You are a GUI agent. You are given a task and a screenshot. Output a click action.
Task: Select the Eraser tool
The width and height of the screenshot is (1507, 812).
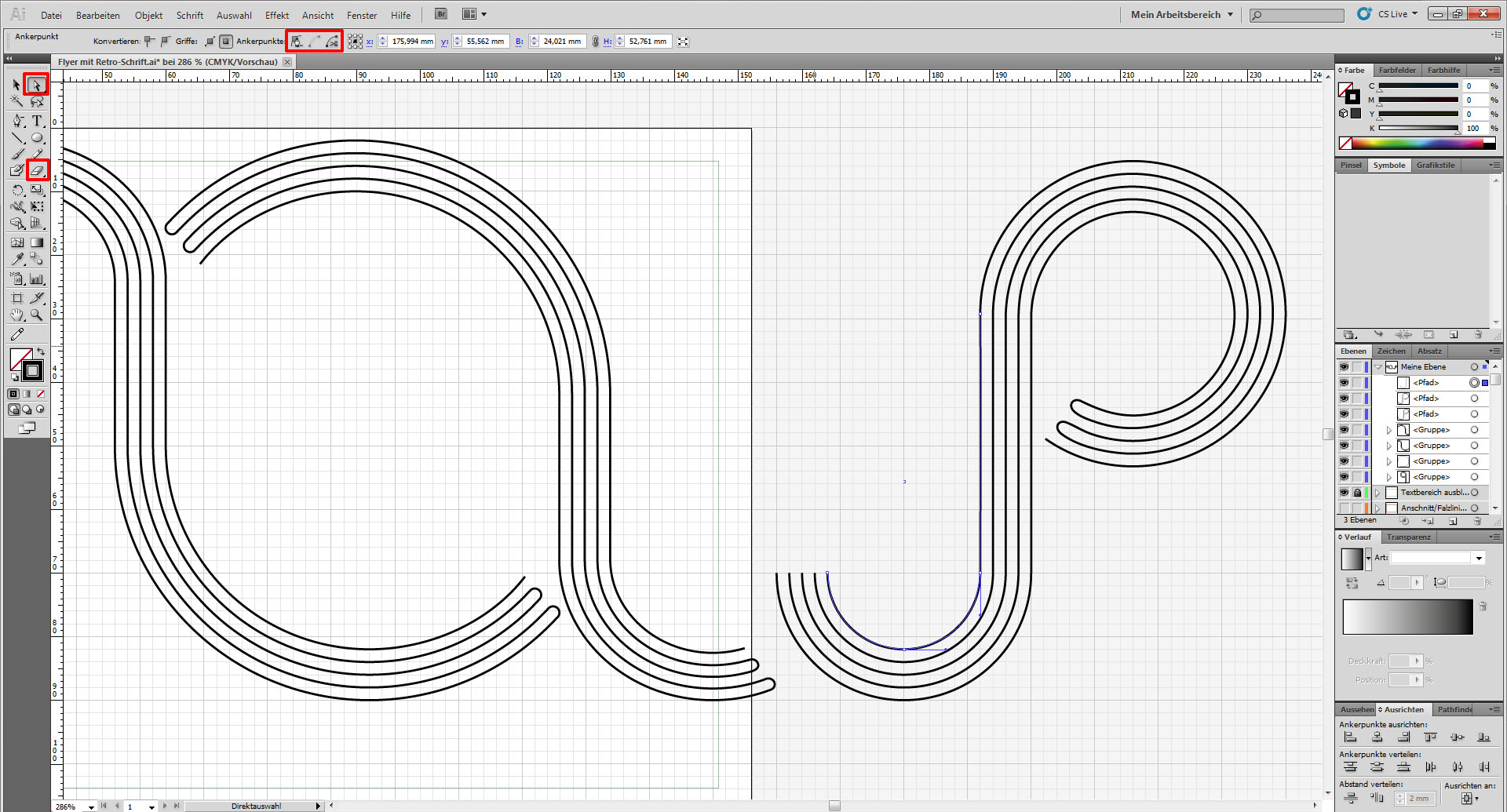(37, 170)
